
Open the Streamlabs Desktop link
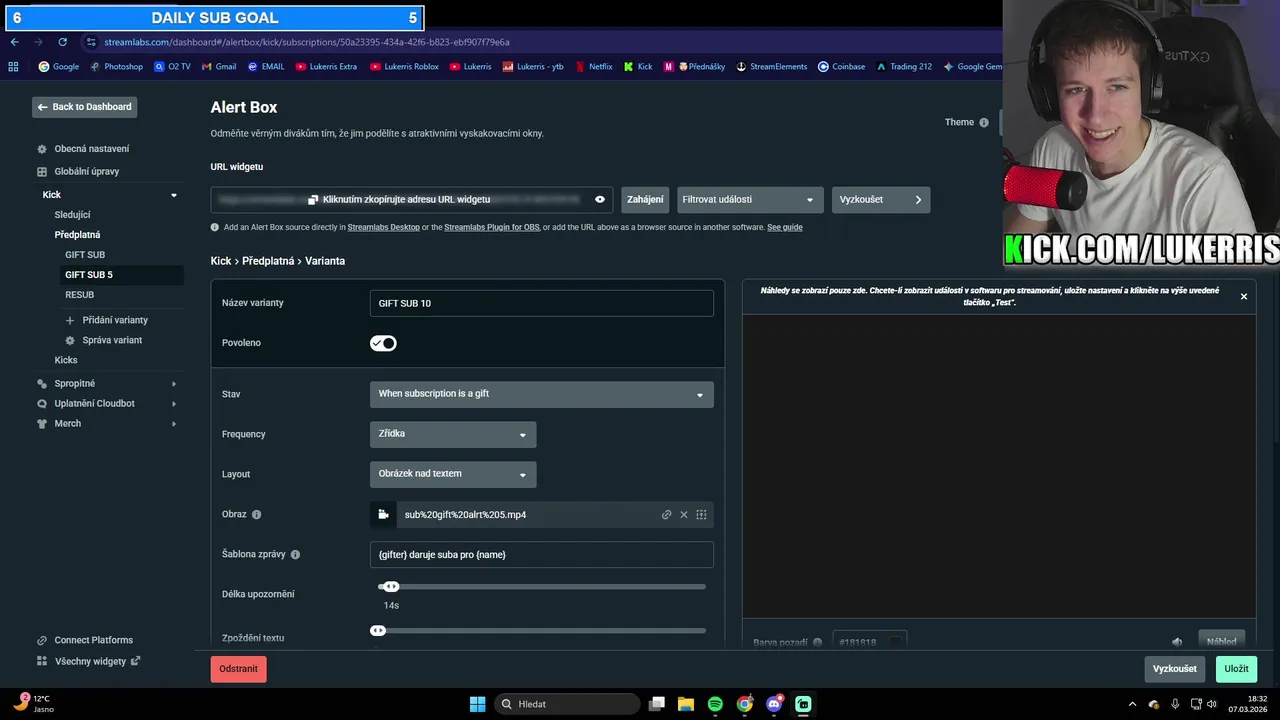384,228
